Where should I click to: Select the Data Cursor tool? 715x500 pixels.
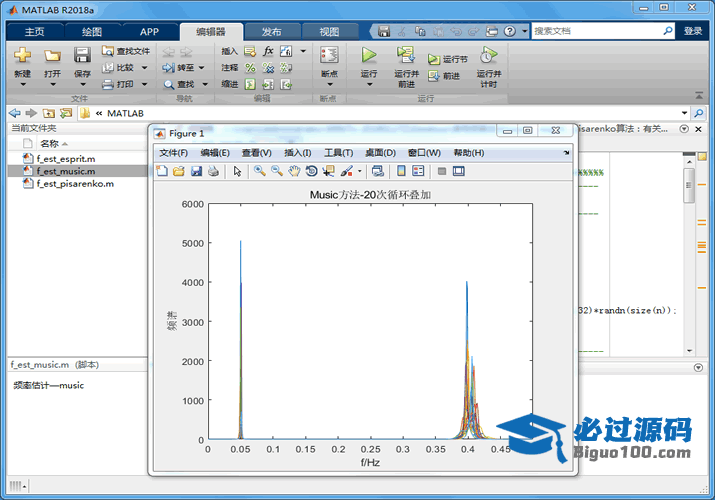point(328,171)
